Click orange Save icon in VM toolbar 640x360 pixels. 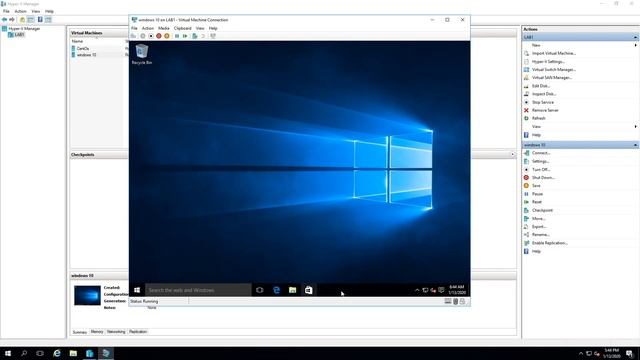click(167, 36)
